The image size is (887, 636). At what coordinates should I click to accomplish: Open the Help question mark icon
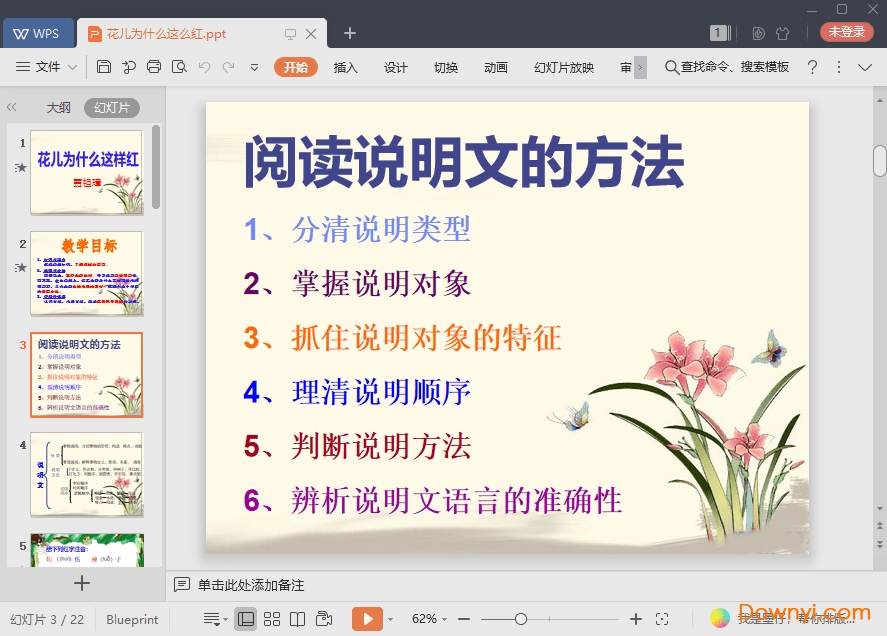(812, 67)
